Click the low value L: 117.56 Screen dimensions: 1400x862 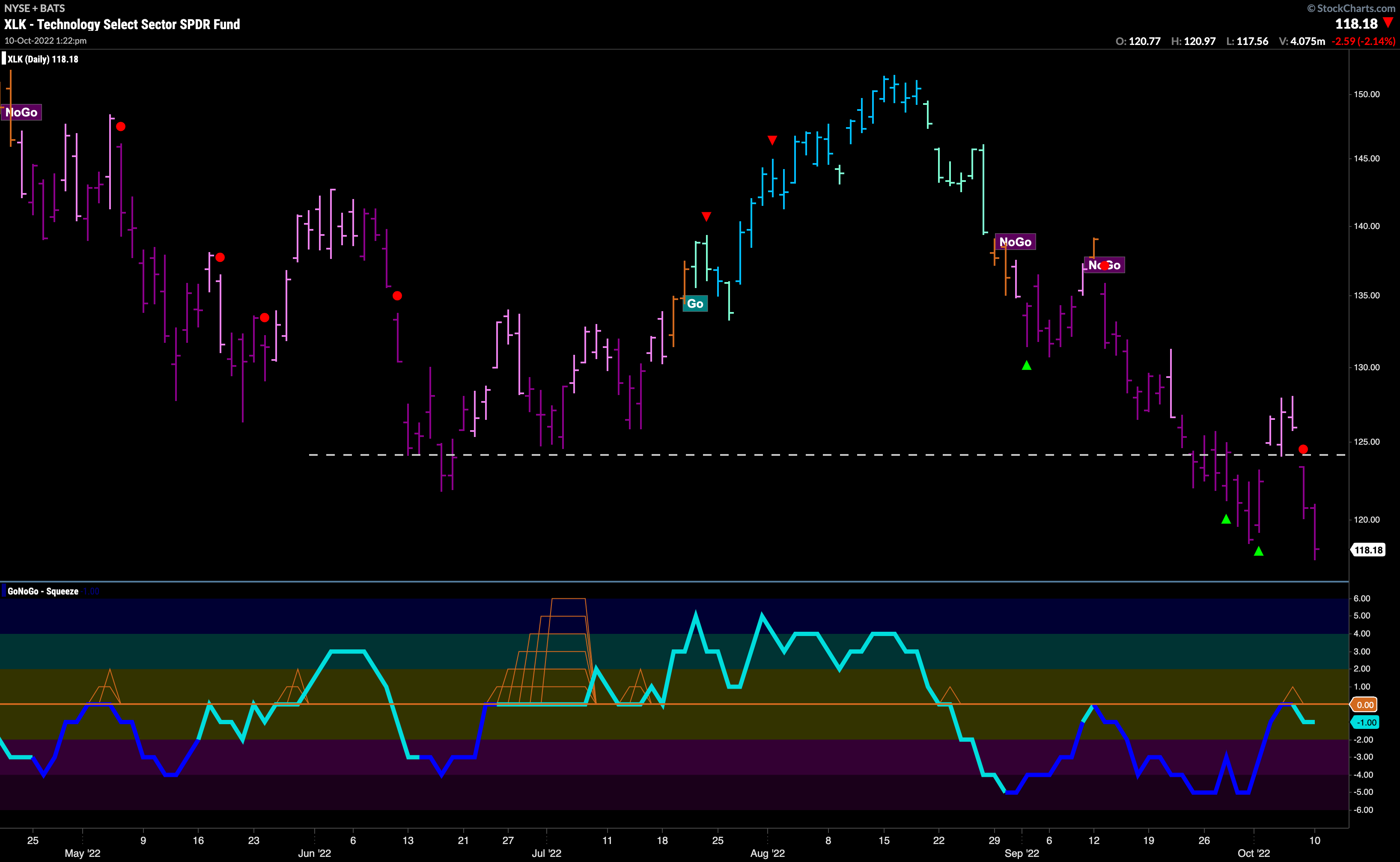click(x=1247, y=41)
